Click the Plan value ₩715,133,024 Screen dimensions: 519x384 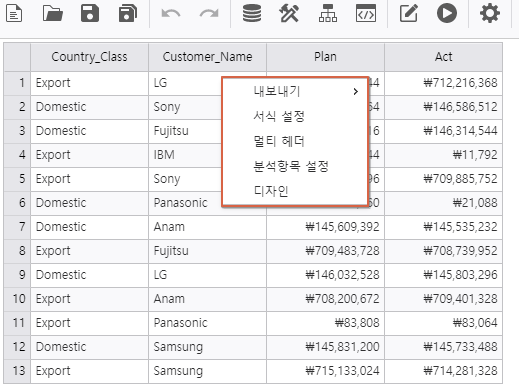(x=325, y=371)
